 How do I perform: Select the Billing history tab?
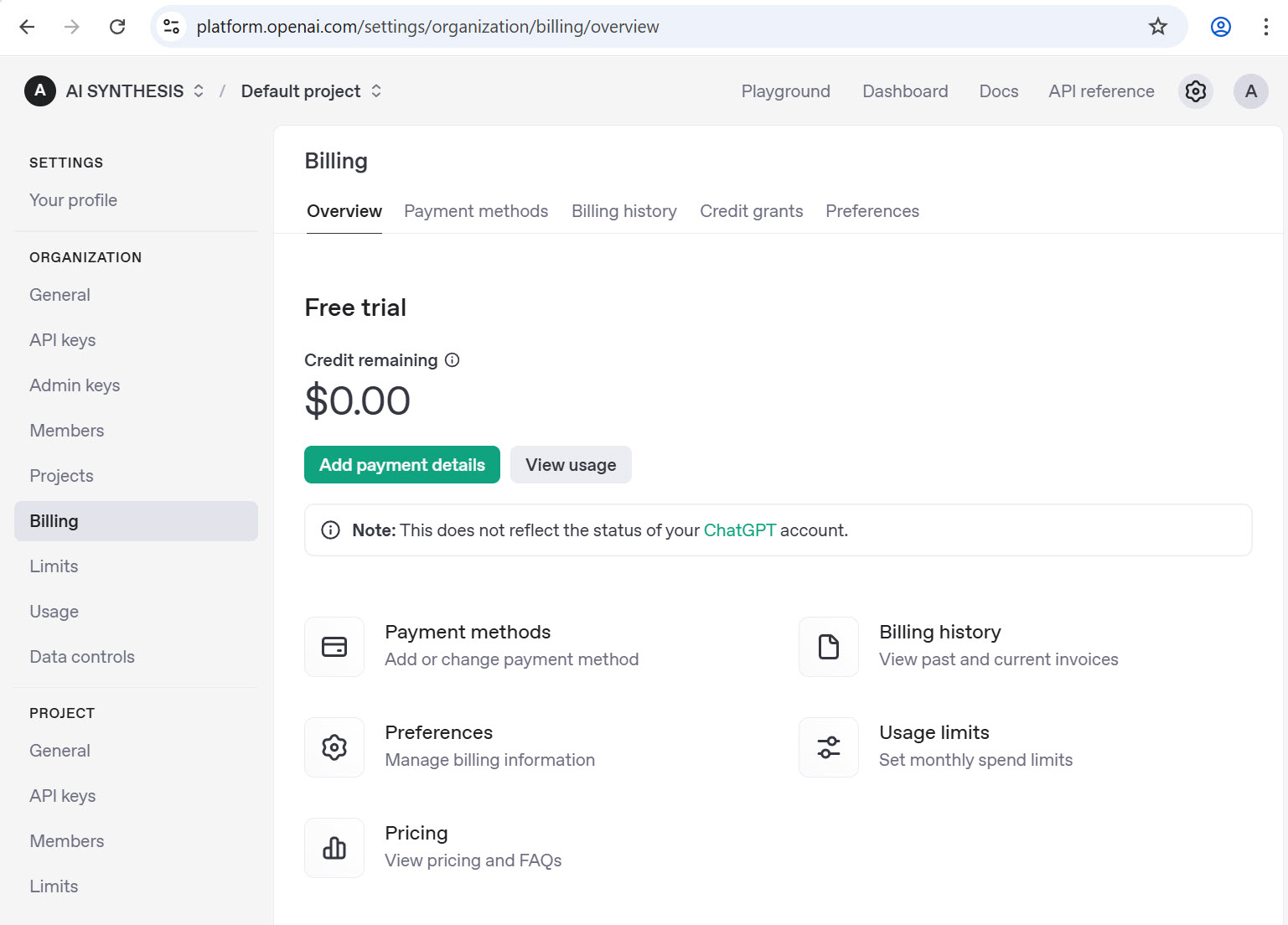point(623,210)
